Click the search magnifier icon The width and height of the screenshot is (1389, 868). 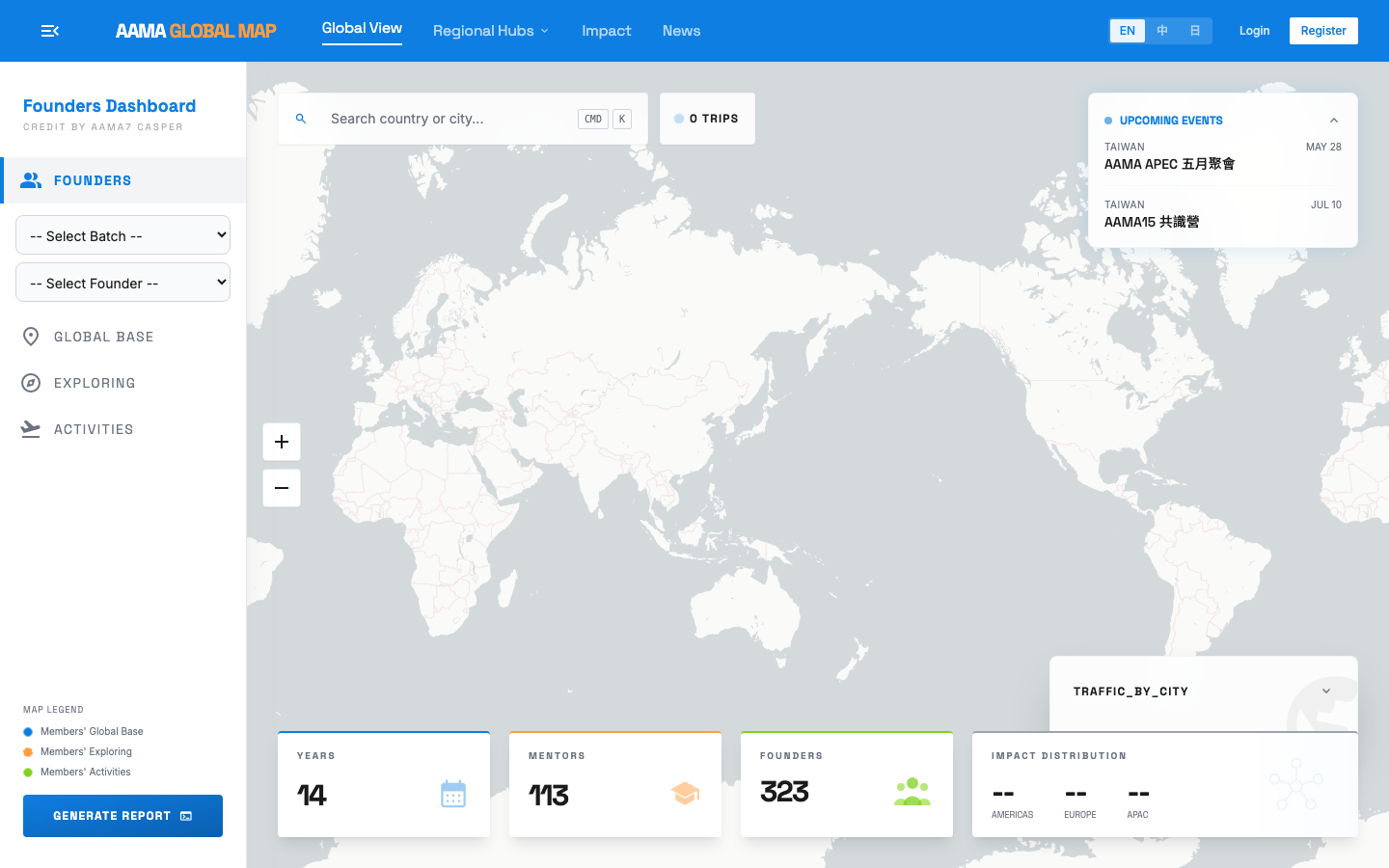pyautogui.click(x=301, y=119)
